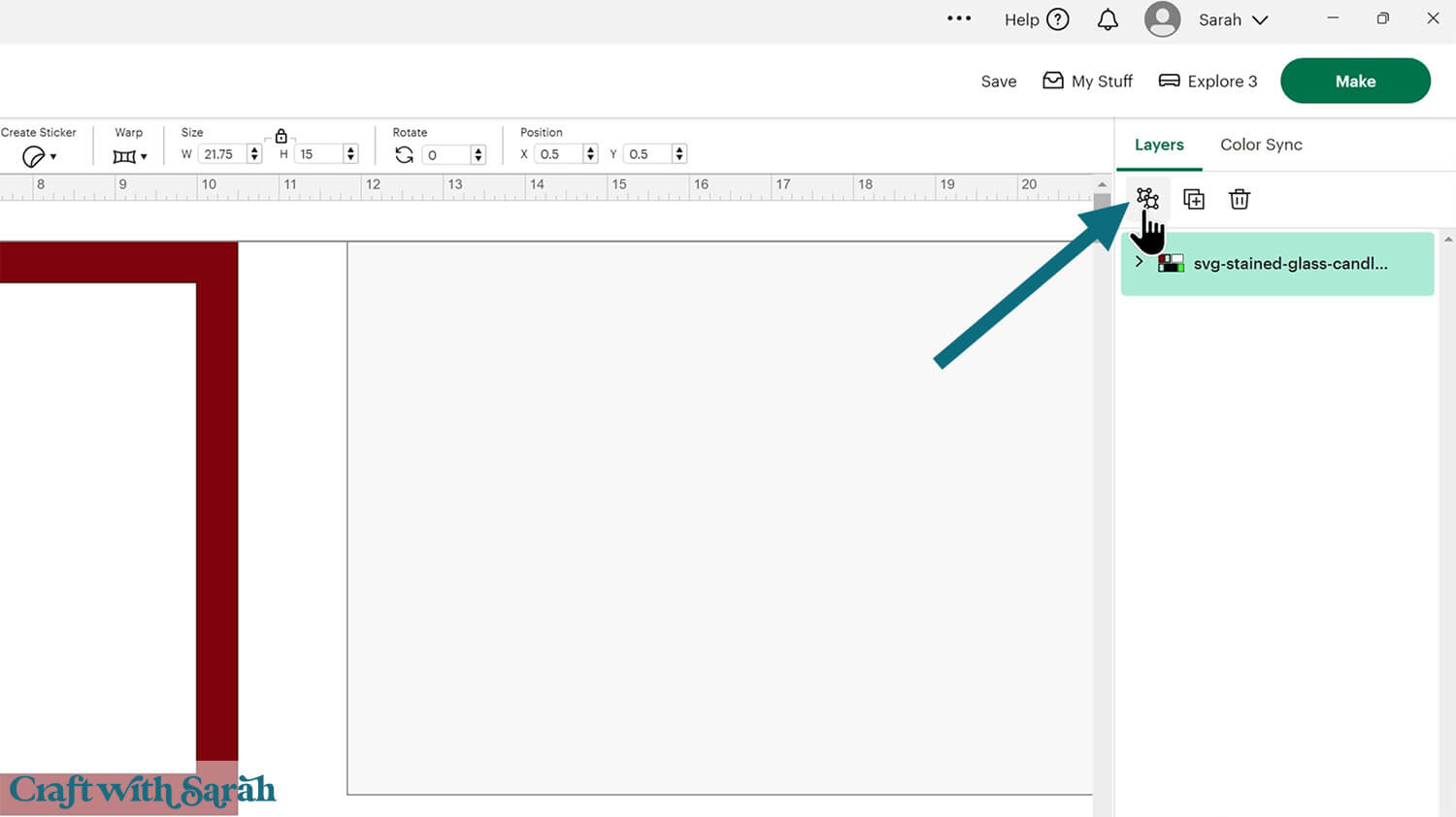Open the Warp options dropdown
This screenshot has height=817, width=1456.
tap(129, 156)
